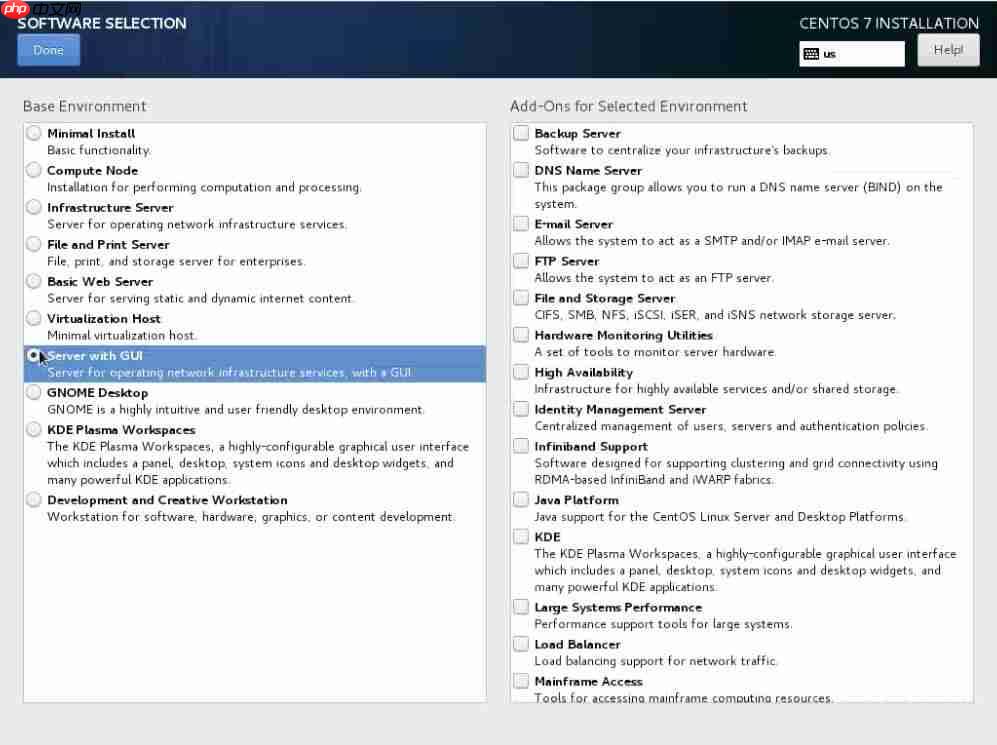Viewport: 997px width, 745px height.
Task: Click 'Workstation for software, hardware, graphics' description
Action: click(251, 517)
